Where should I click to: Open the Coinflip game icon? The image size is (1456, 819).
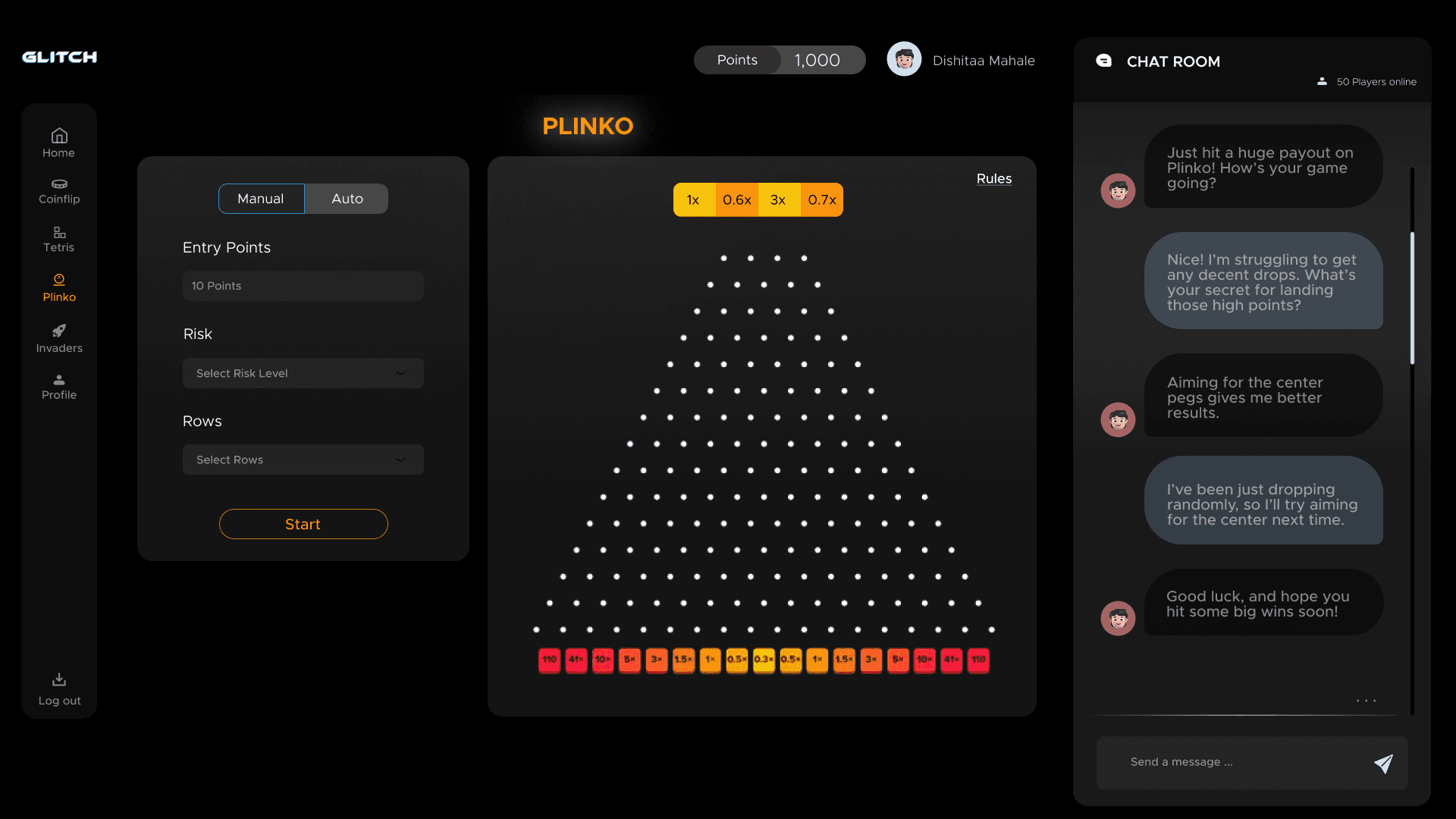click(x=59, y=184)
